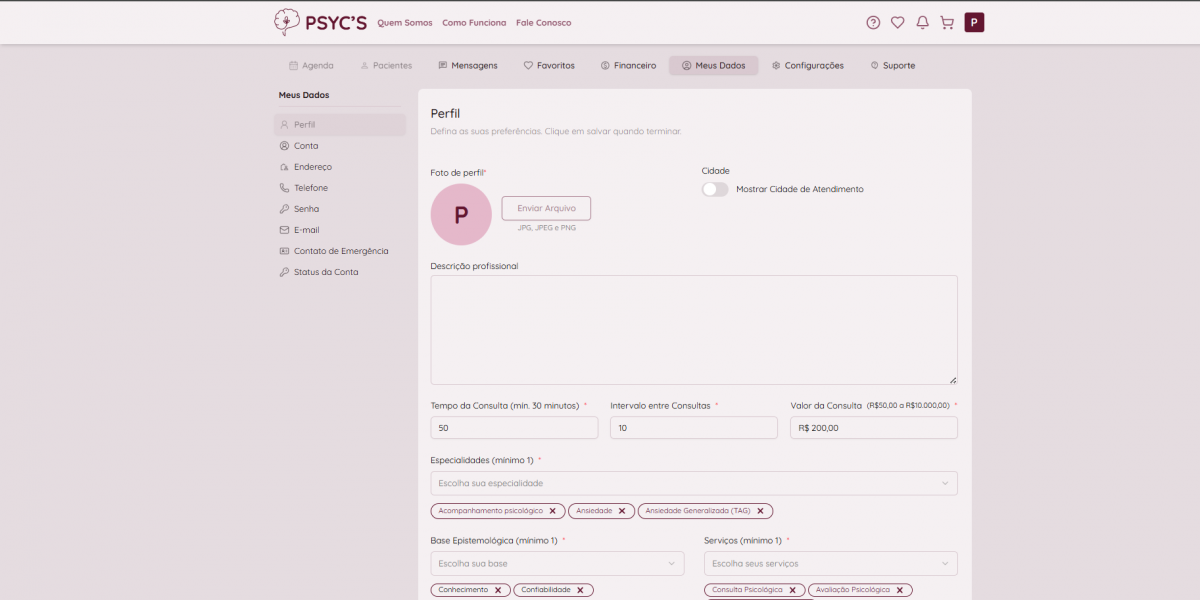Expand the Escolha seus serviços dropdown
The width and height of the screenshot is (1200, 600).
pos(830,563)
